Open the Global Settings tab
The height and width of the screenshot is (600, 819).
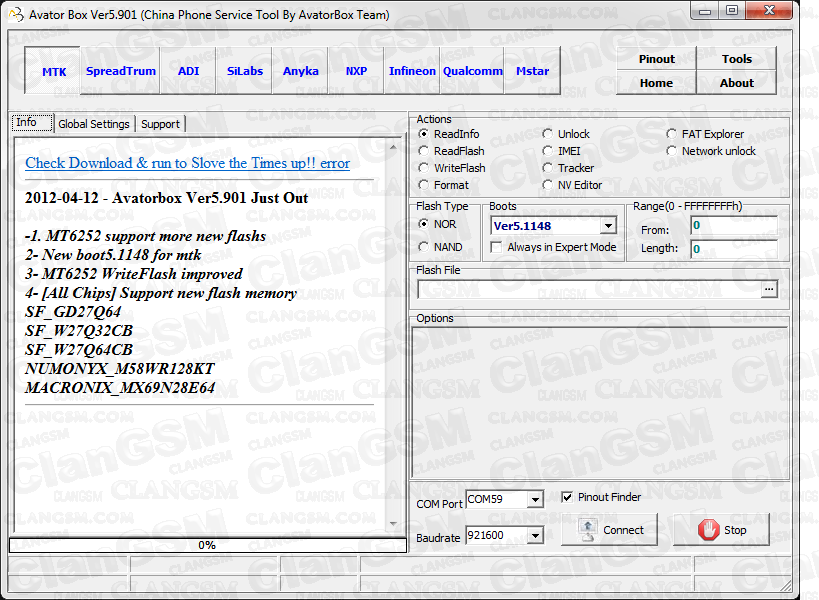click(x=94, y=124)
